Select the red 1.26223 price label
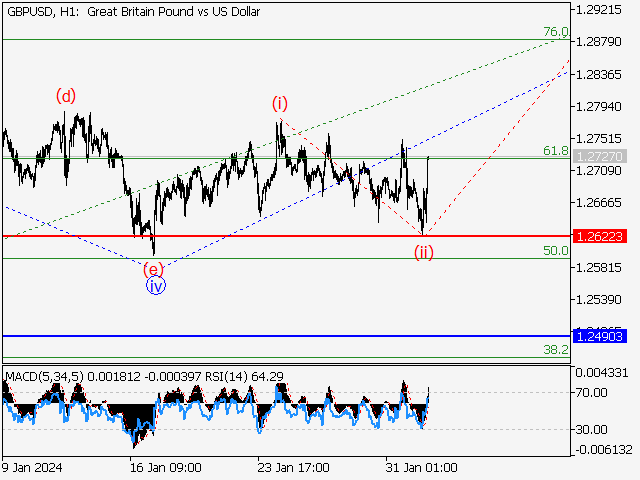Viewport: 640px width, 480px height. coord(600,236)
